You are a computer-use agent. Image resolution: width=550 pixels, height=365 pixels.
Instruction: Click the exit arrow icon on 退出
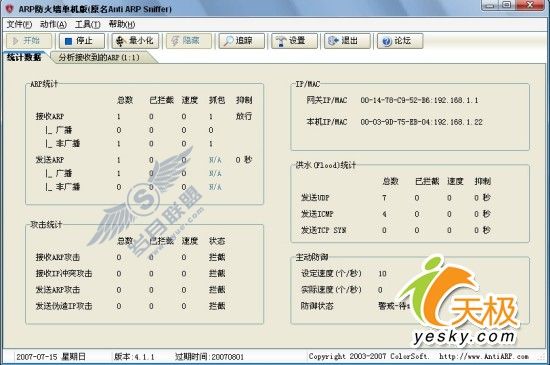[333, 41]
